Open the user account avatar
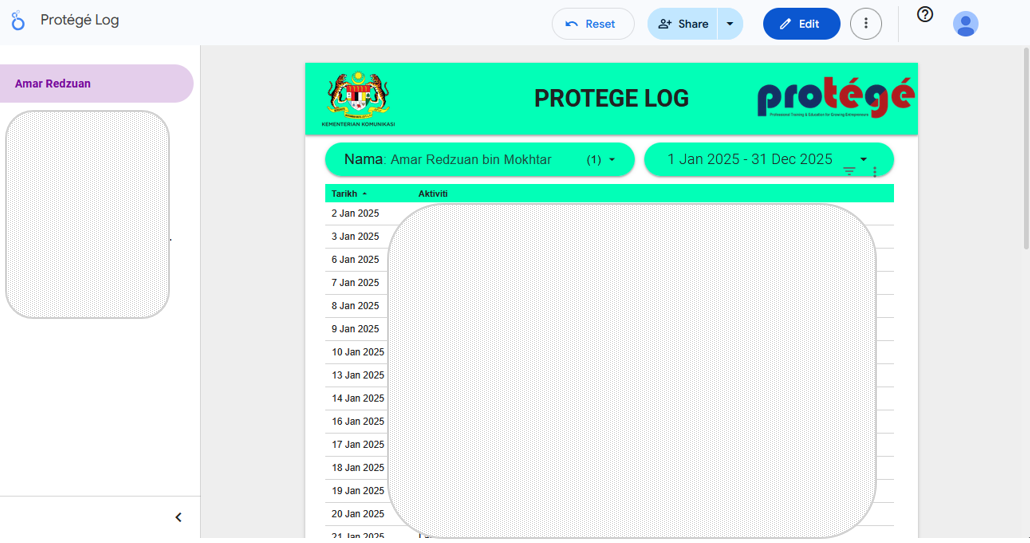 coord(966,24)
